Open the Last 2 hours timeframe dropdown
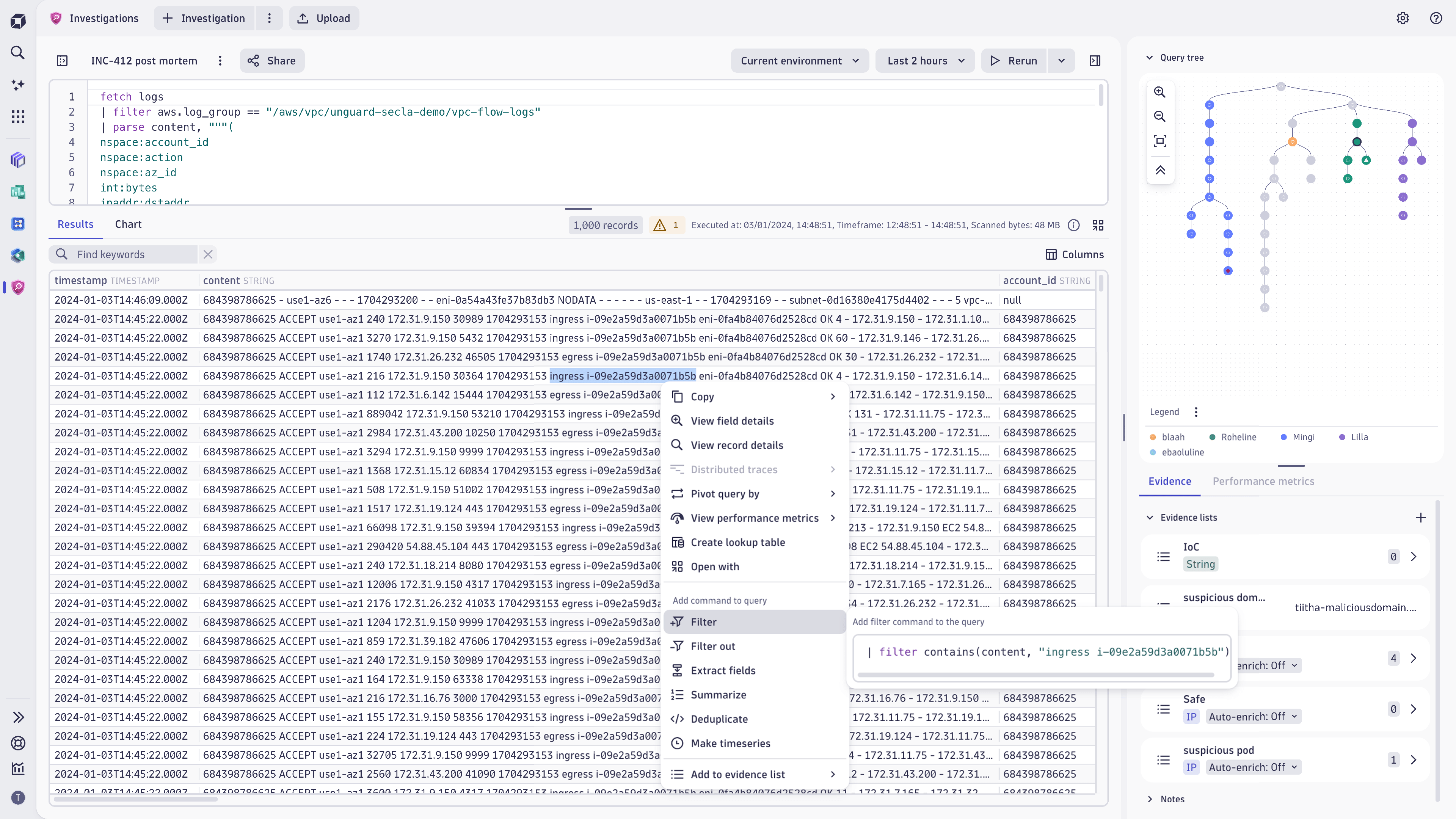1456x819 pixels. point(925,61)
